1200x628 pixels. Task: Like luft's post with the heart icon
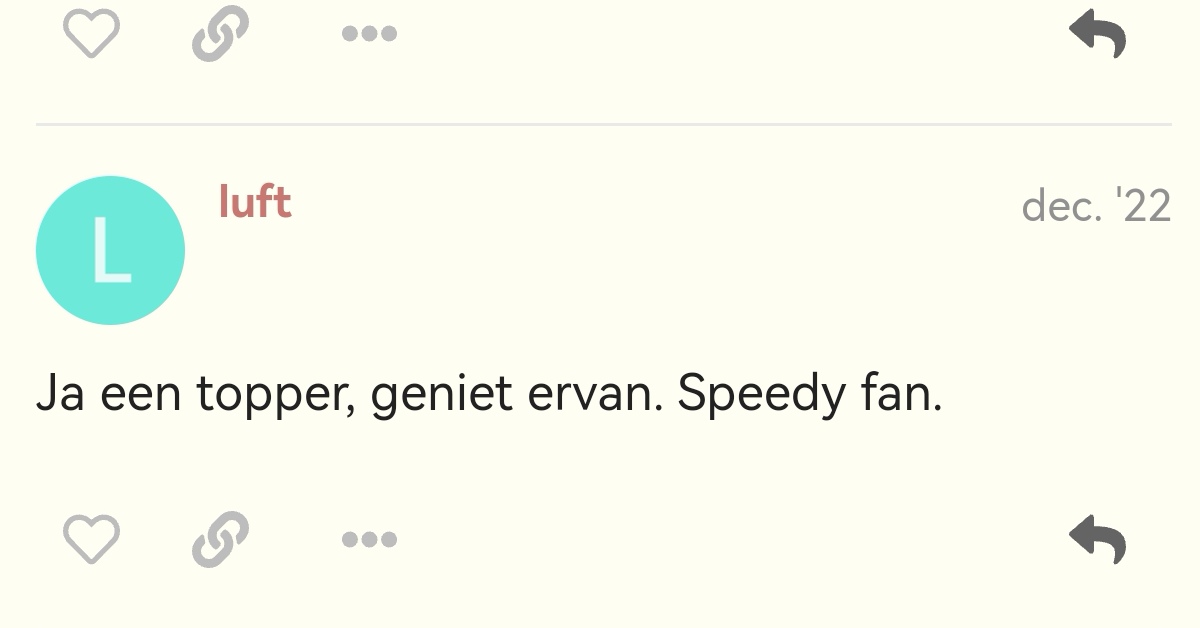[x=91, y=539]
